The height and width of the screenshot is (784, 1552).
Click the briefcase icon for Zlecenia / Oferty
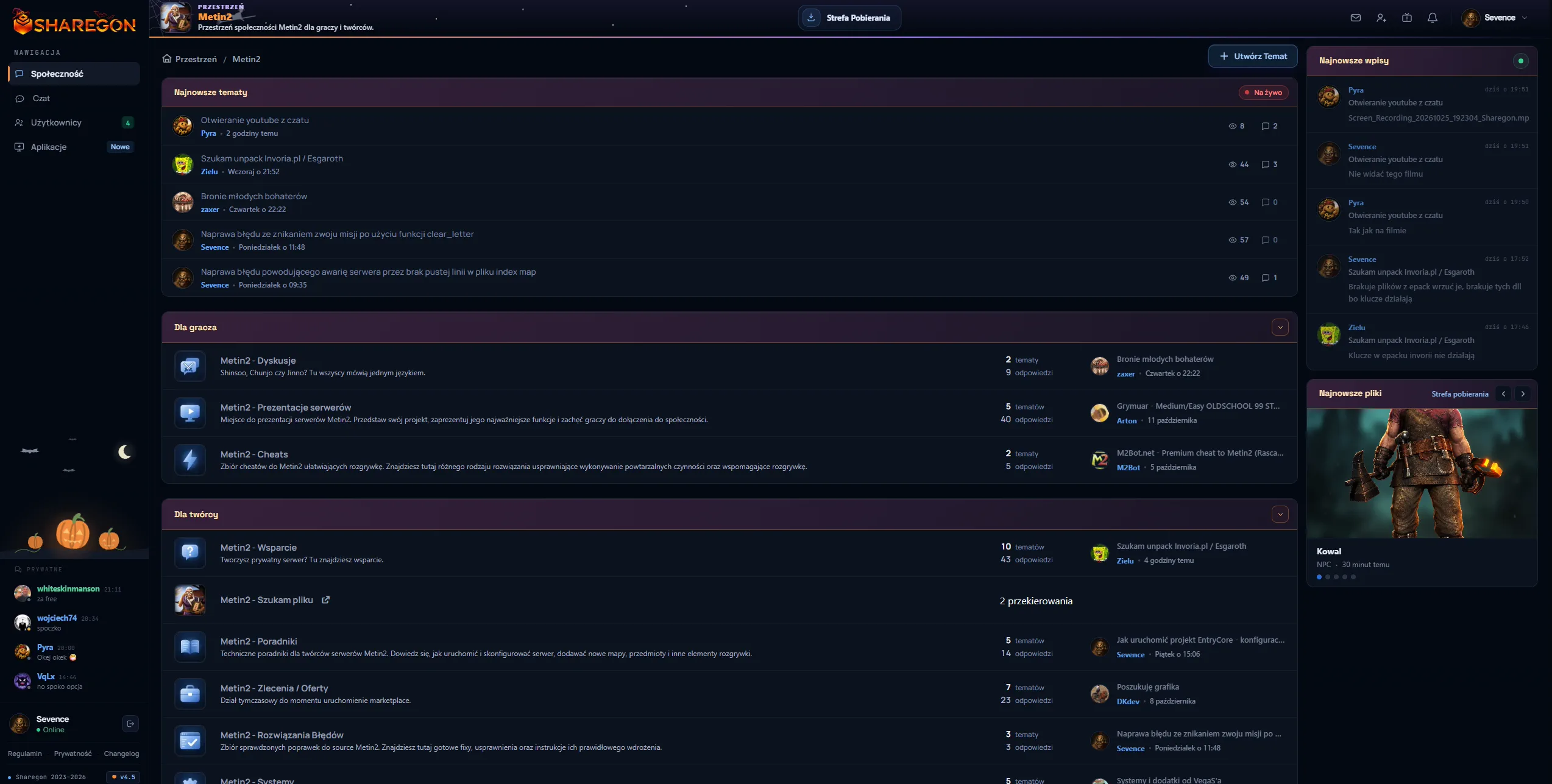[190, 694]
